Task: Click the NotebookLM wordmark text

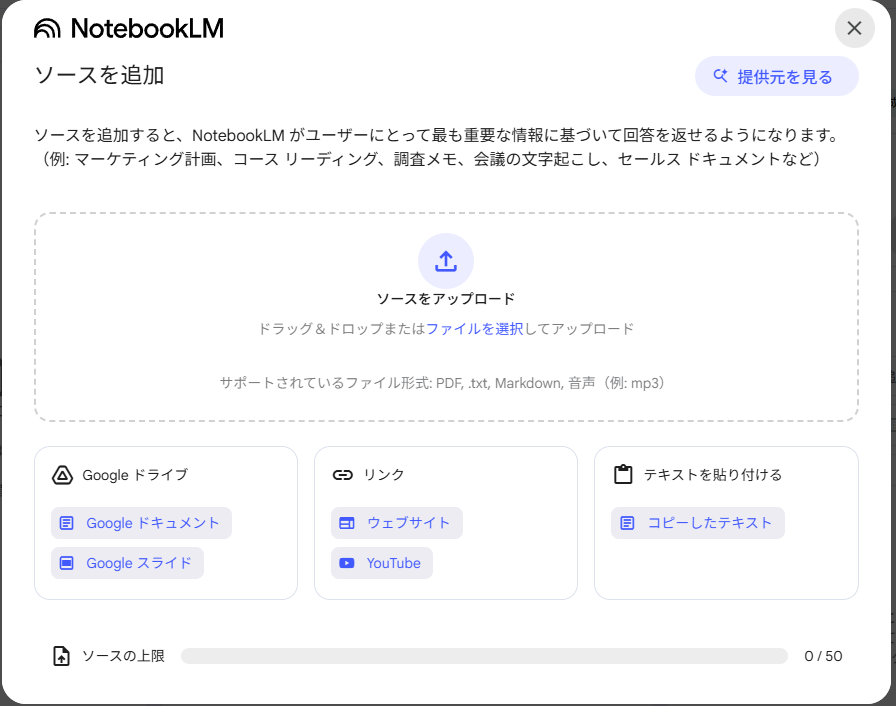Action: (x=147, y=29)
